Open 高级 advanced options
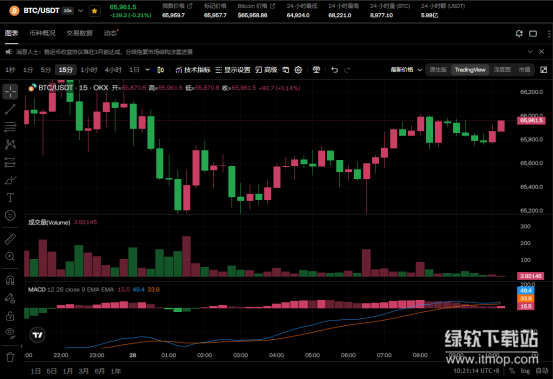Image resolution: width=553 pixels, height=379 pixels. pyautogui.click(x=266, y=70)
